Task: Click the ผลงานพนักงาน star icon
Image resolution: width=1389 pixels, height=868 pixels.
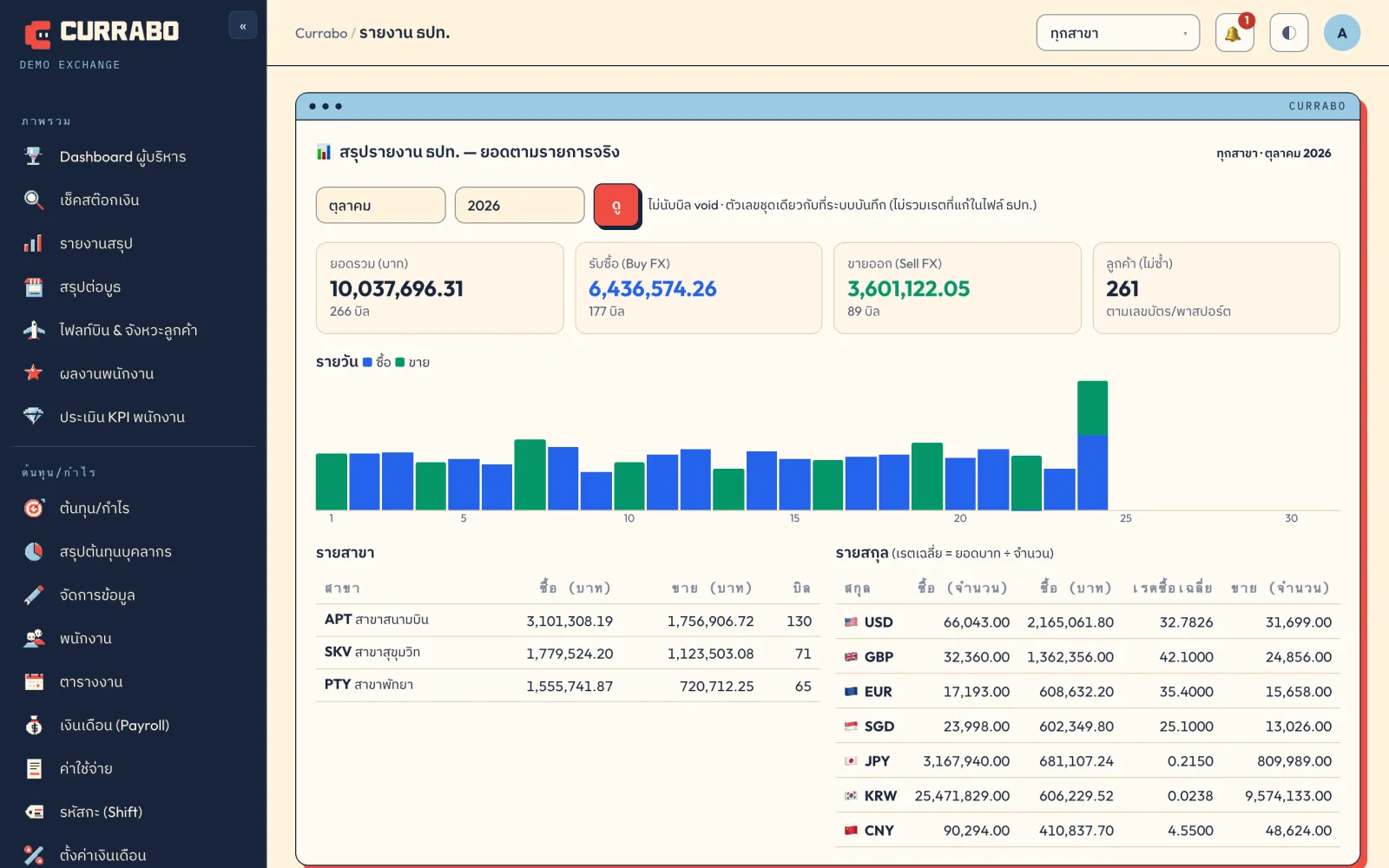Action: click(x=33, y=373)
